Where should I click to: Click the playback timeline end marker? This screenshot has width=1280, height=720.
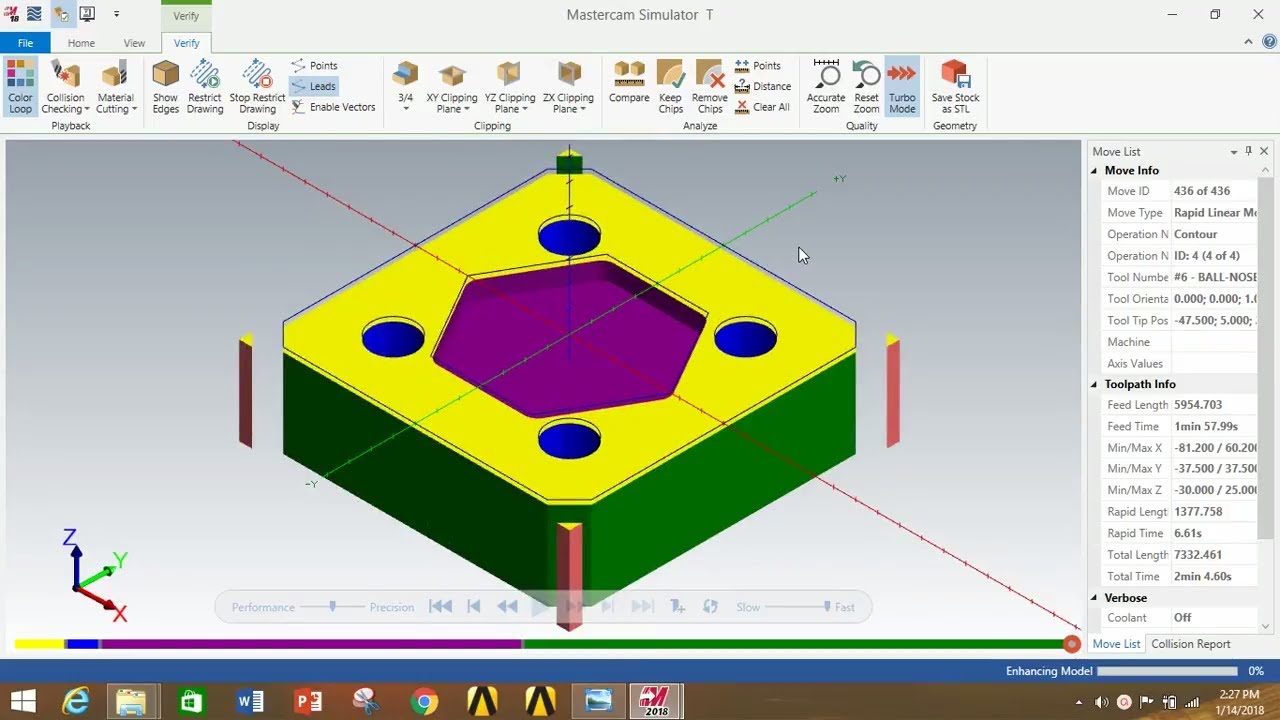coord(1071,644)
